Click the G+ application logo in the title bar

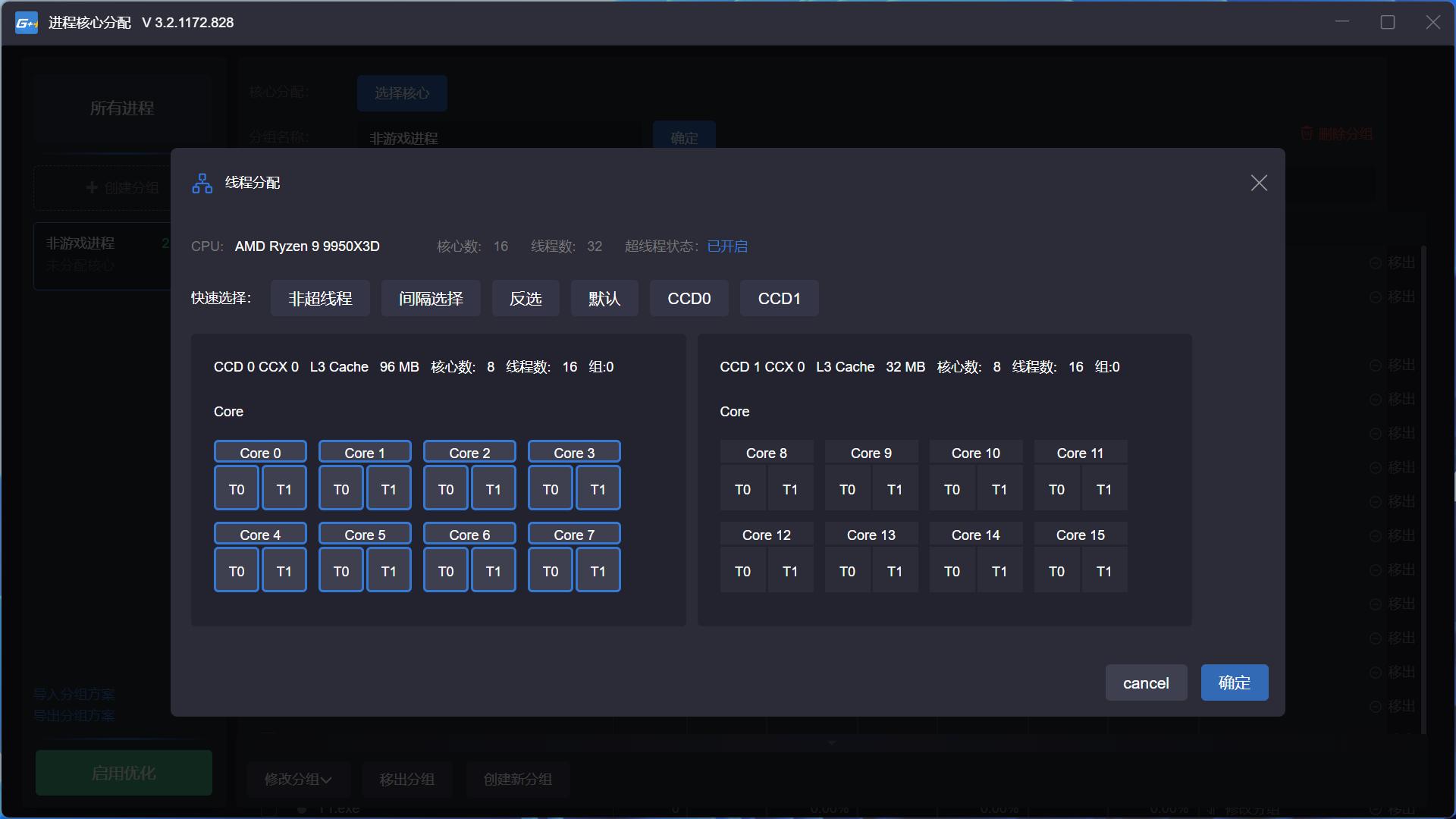point(26,23)
